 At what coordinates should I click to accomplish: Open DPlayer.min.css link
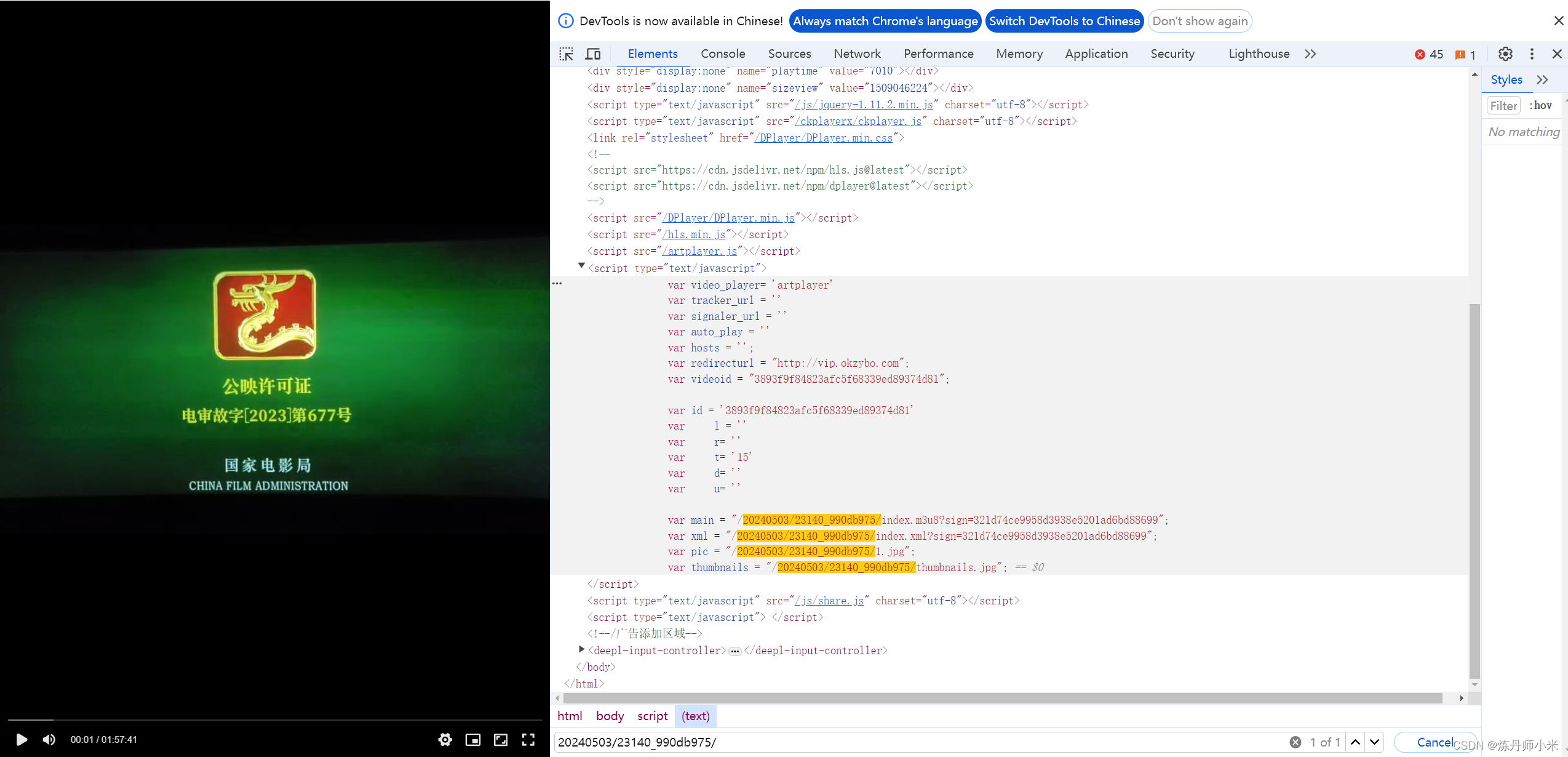[823, 138]
